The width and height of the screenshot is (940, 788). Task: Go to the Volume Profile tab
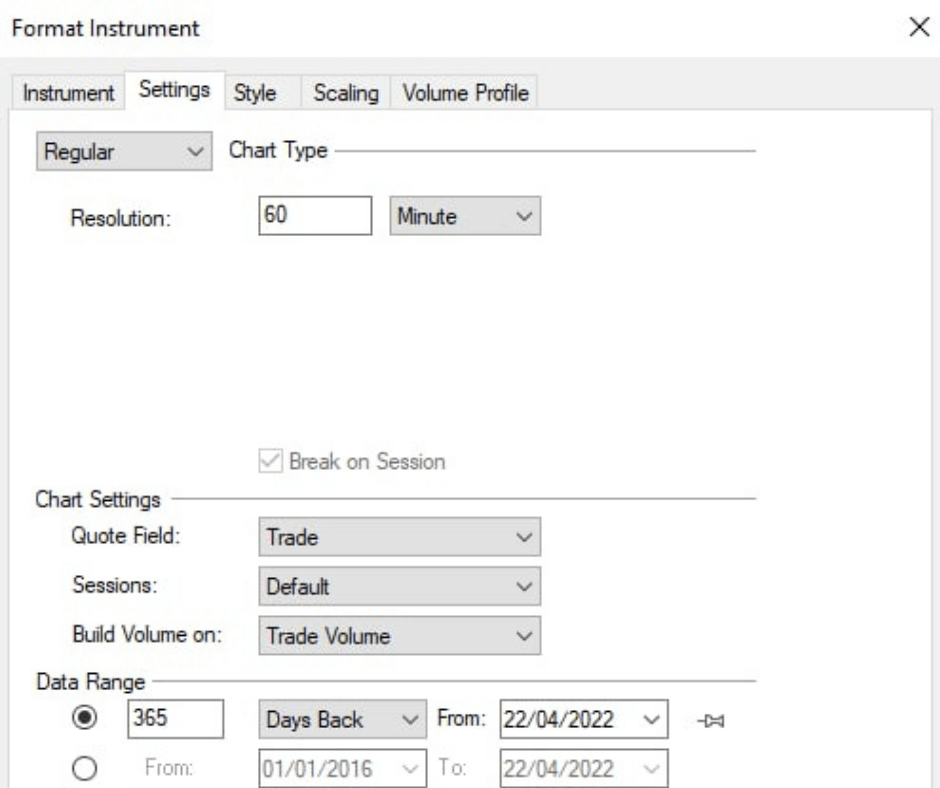tap(465, 93)
